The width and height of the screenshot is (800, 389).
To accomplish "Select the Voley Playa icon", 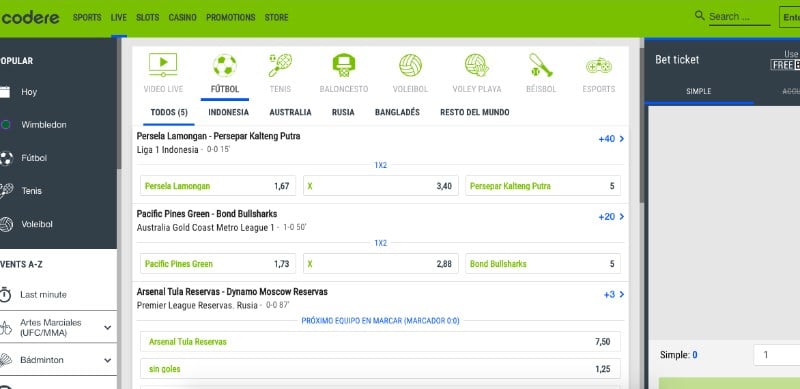I will [x=477, y=65].
